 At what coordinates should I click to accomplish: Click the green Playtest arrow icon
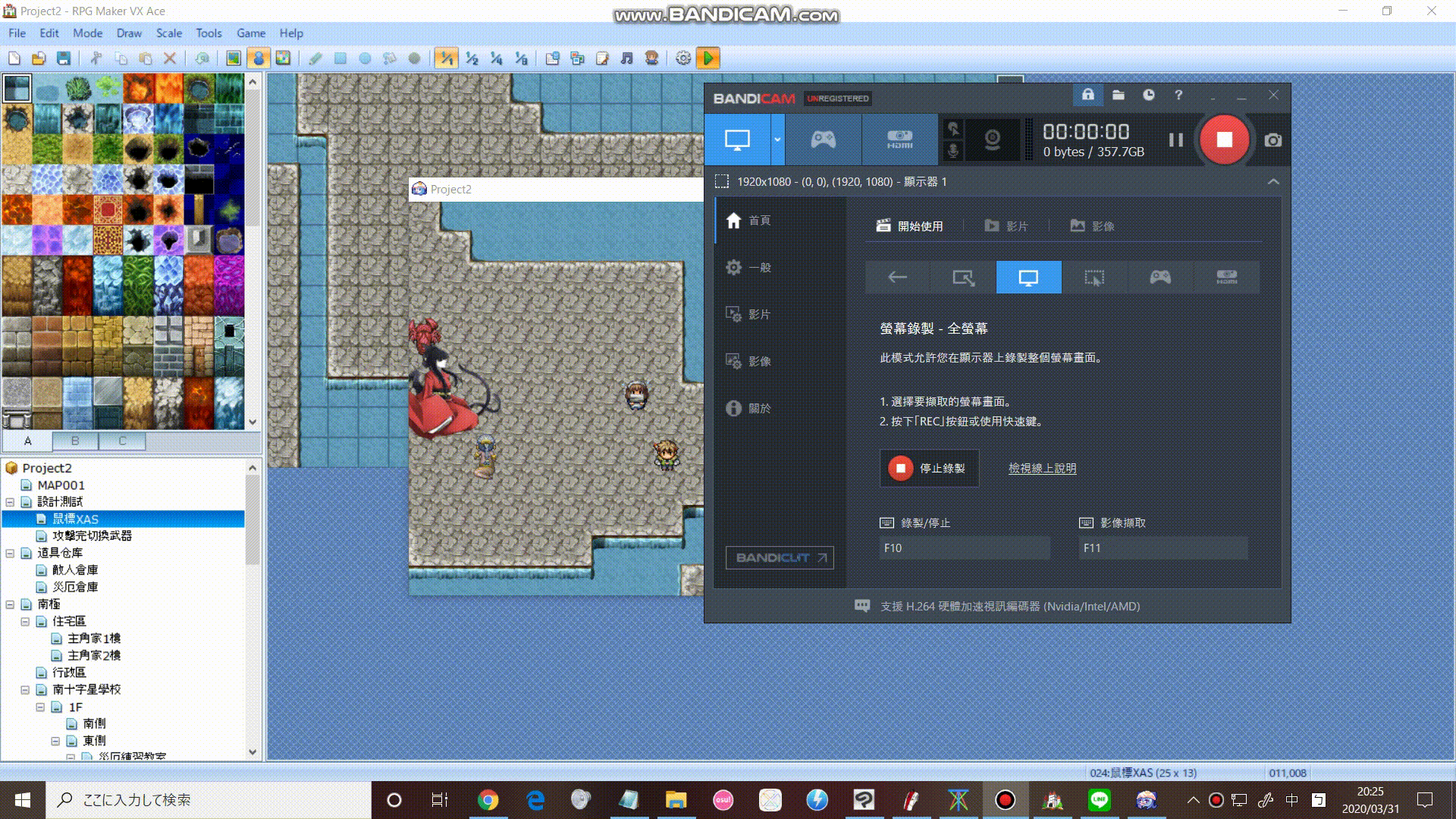708,58
